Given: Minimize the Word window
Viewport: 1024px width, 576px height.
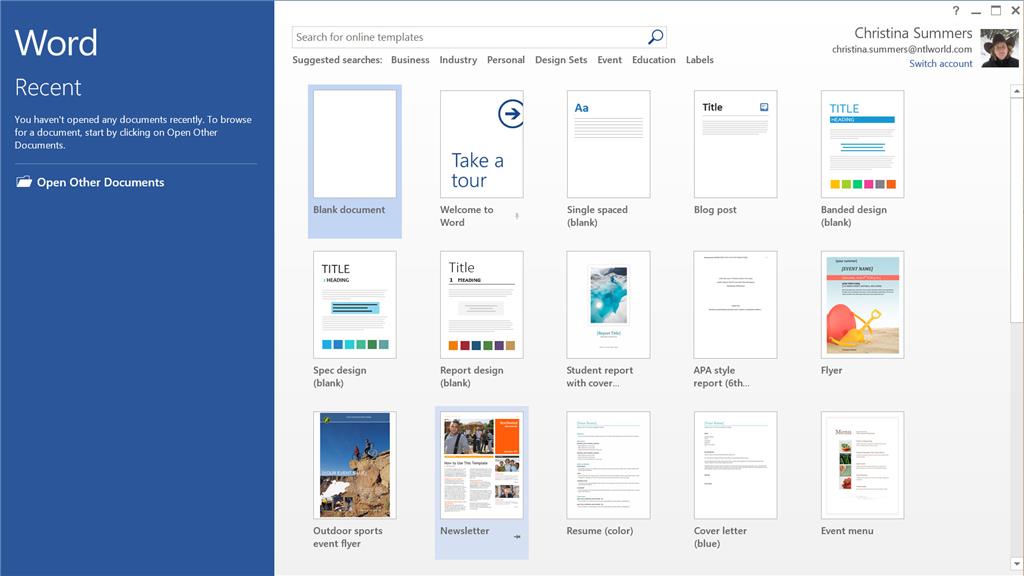Looking at the screenshot, I should tap(976, 10).
